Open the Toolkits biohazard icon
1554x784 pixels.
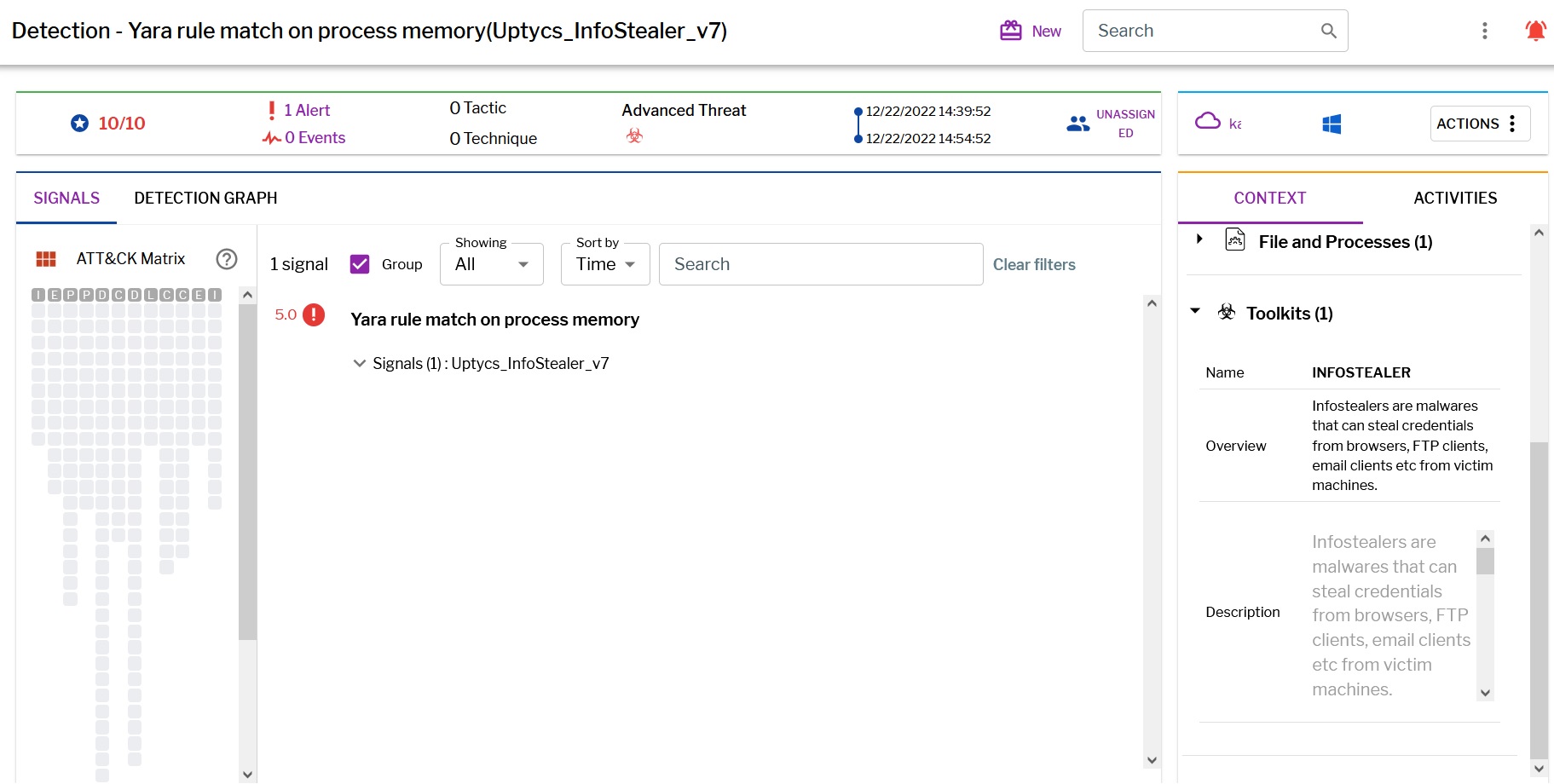pos(1226,312)
